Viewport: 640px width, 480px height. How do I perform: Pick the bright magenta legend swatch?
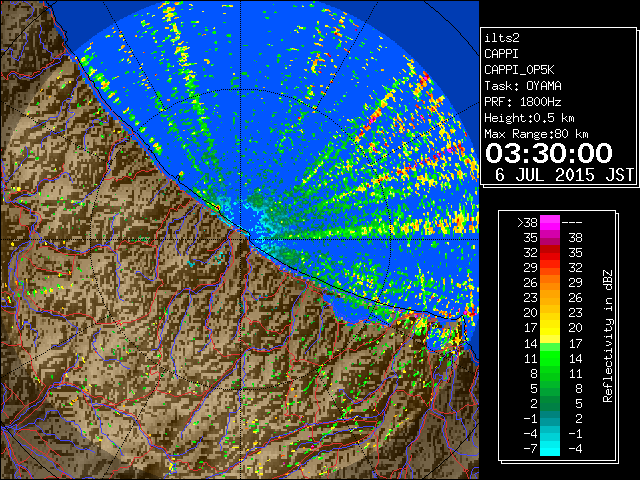(x=550, y=222)
